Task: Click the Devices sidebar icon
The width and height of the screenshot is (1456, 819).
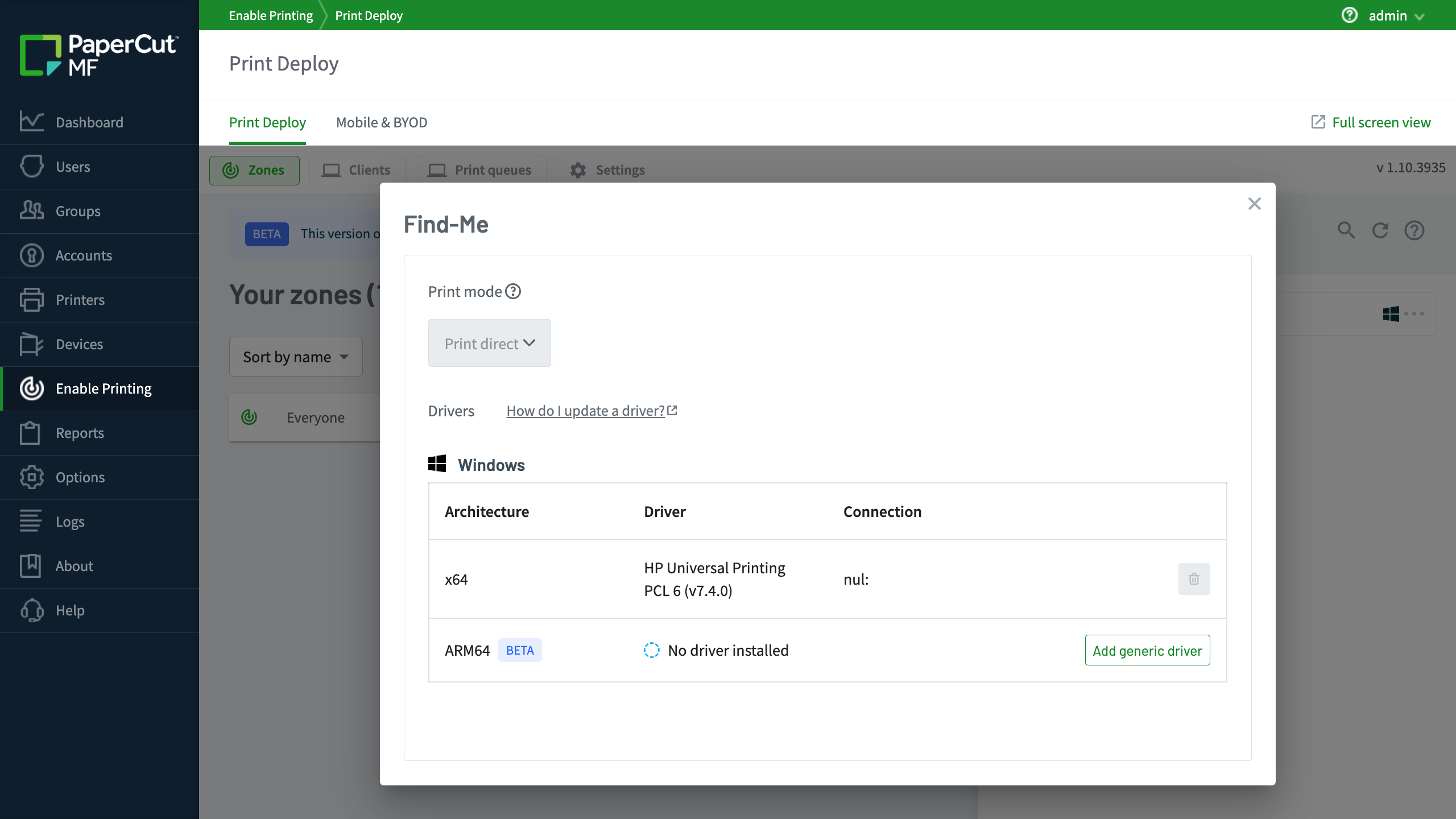Action: coord(31,344)
